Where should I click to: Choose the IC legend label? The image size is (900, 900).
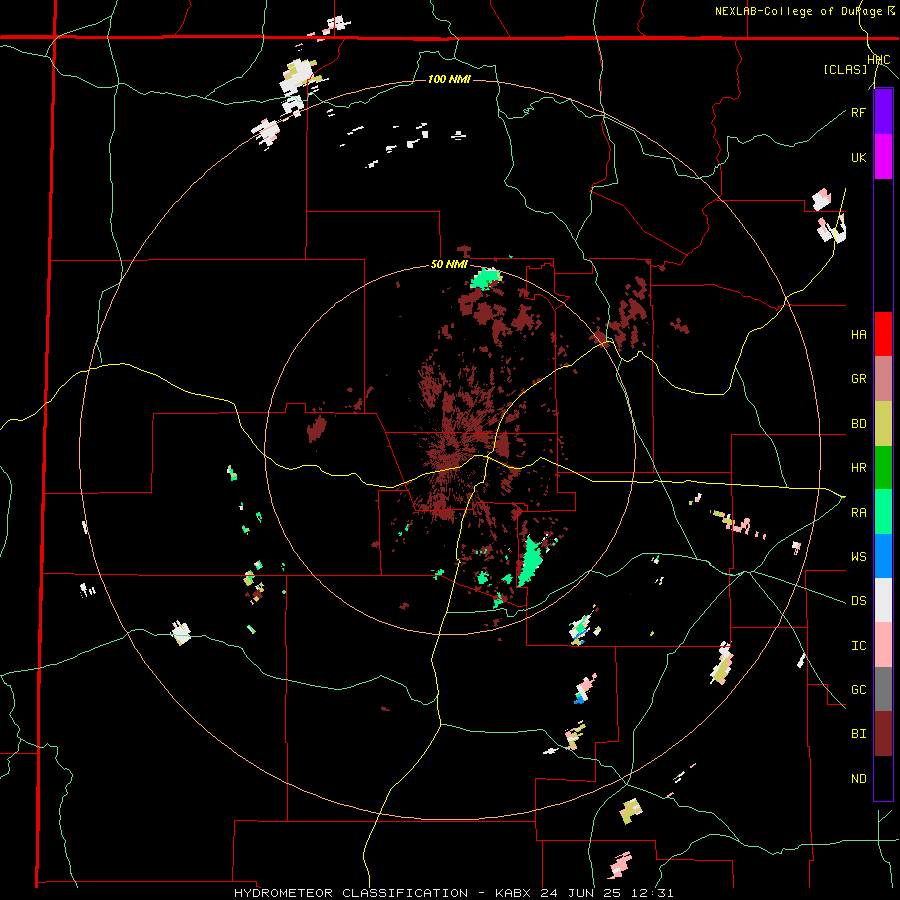pyautogui.click(x=858, y=646)
